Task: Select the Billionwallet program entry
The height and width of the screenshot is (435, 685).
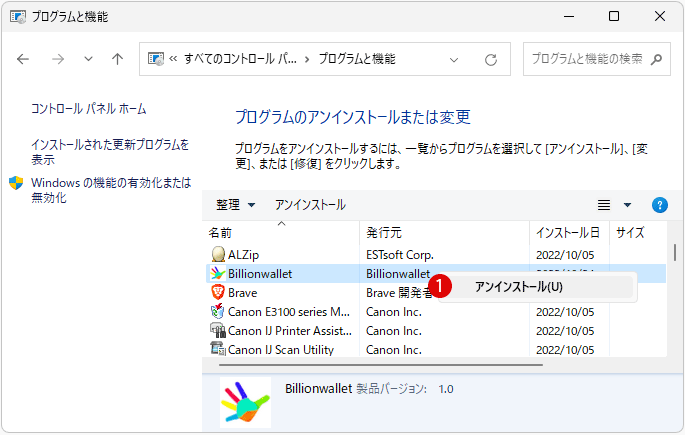Action: (260, 274)
